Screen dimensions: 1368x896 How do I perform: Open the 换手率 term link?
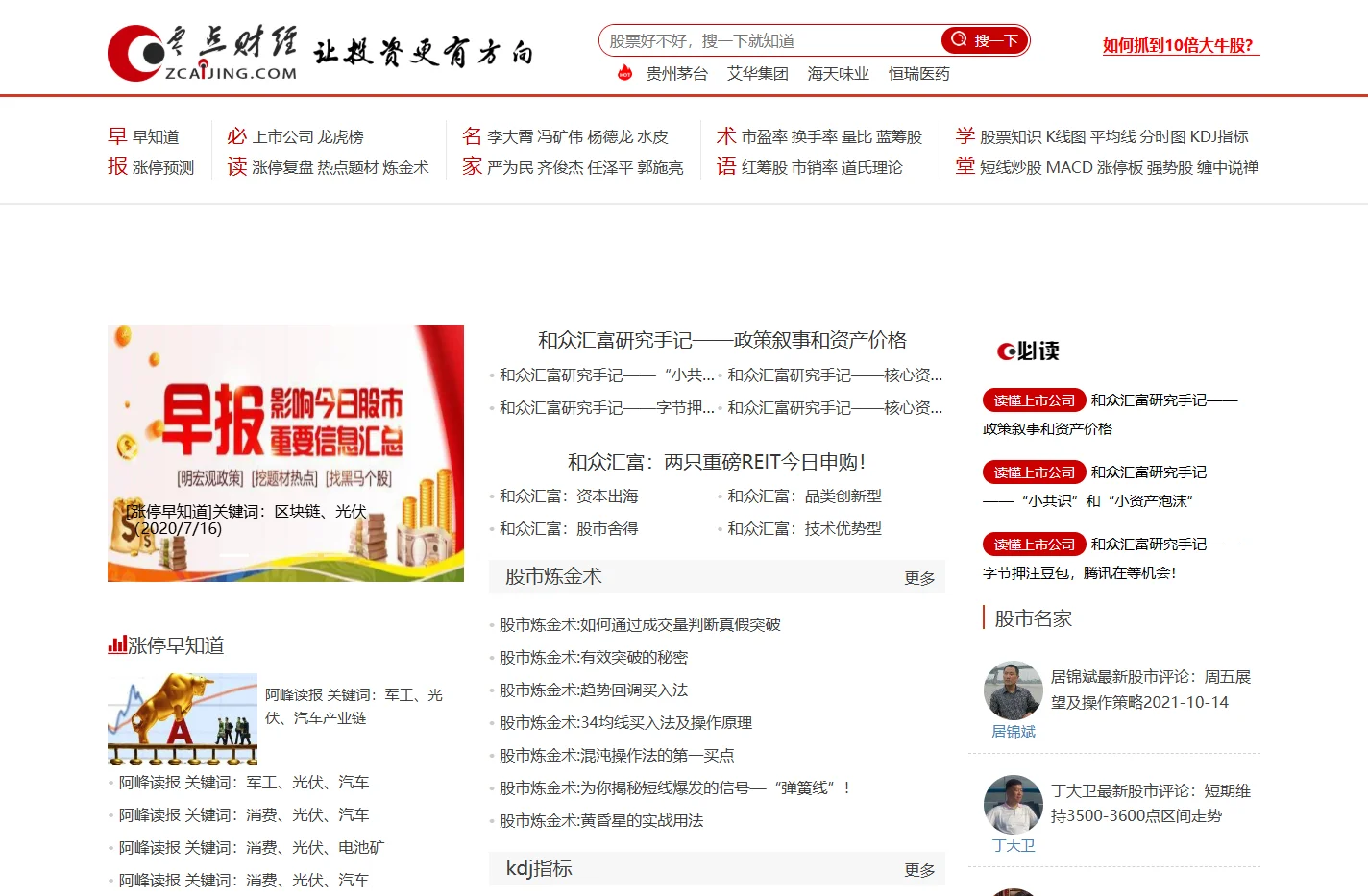(815, 137)
